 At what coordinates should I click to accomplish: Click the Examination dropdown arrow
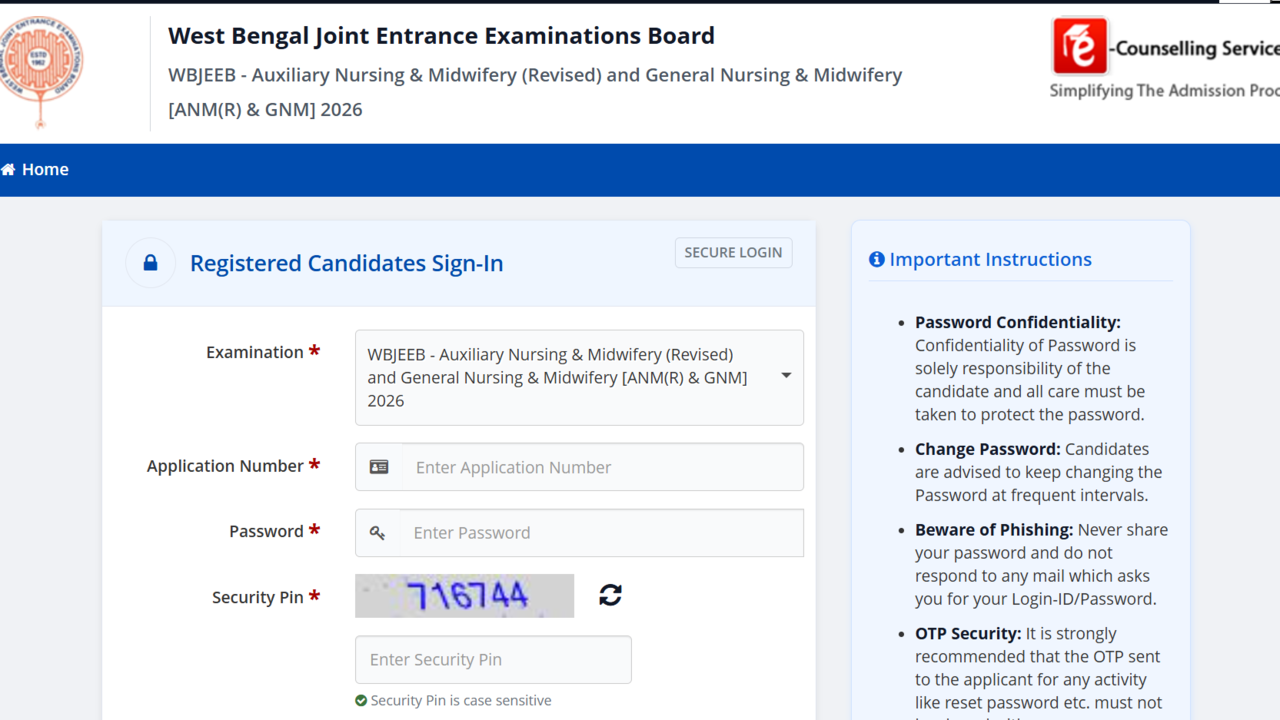coord(786,376)
